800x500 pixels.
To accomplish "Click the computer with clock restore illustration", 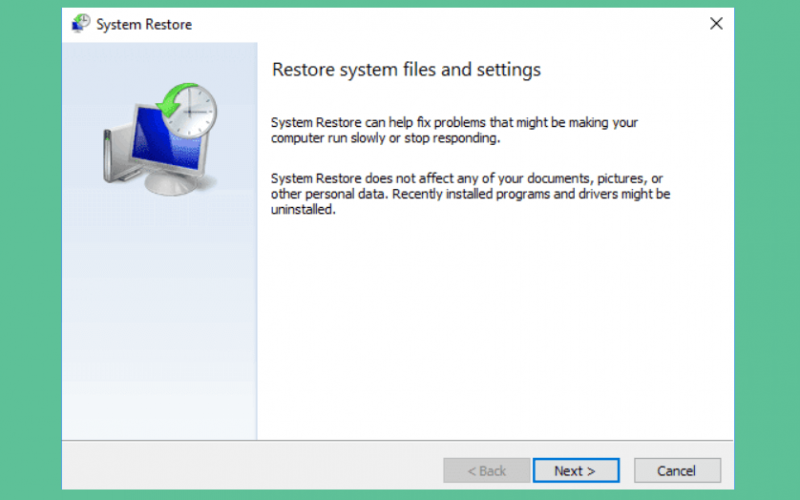I will pos(160,139).
